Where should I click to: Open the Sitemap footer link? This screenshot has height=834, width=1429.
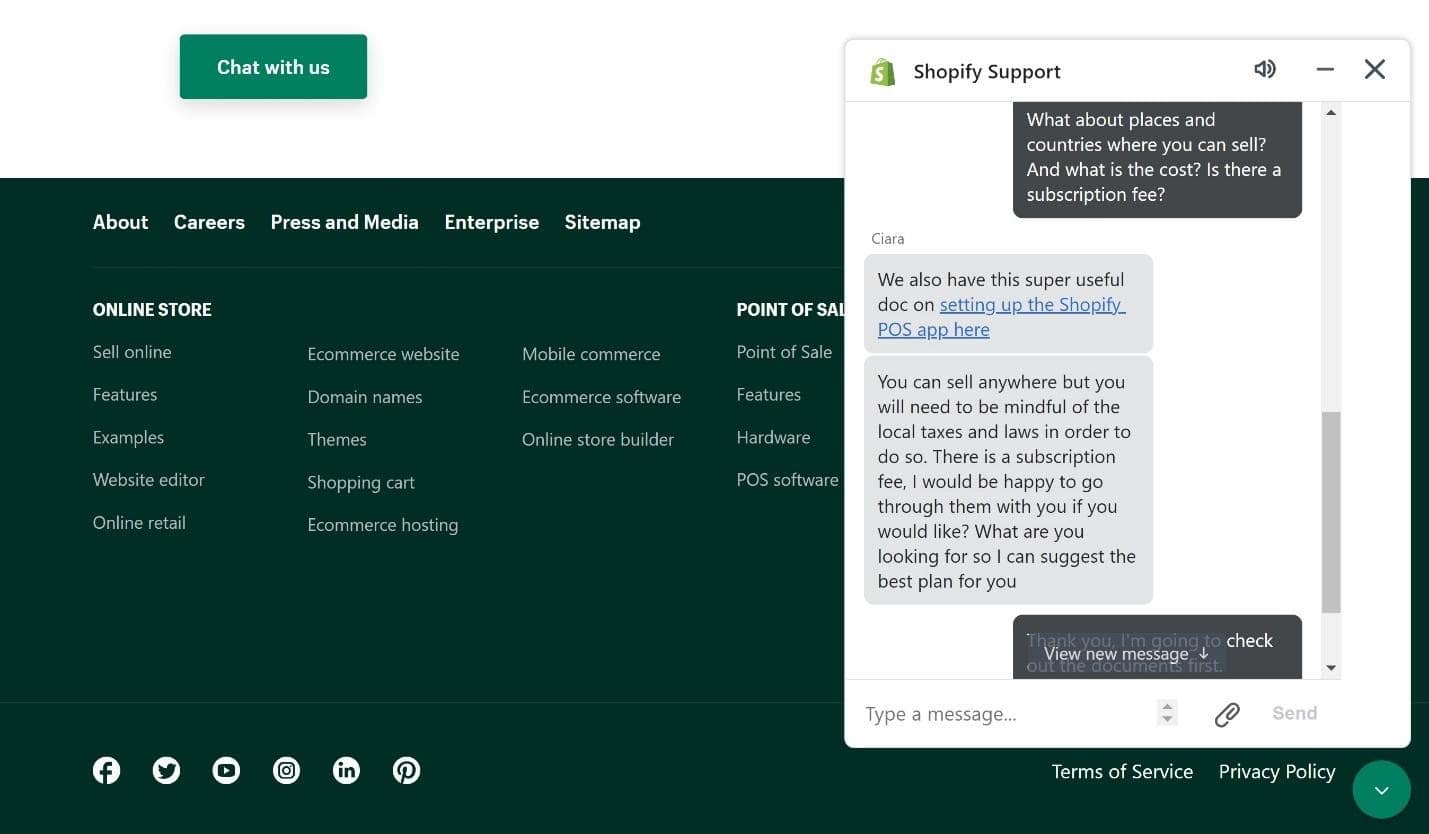[x=602, y=222]
